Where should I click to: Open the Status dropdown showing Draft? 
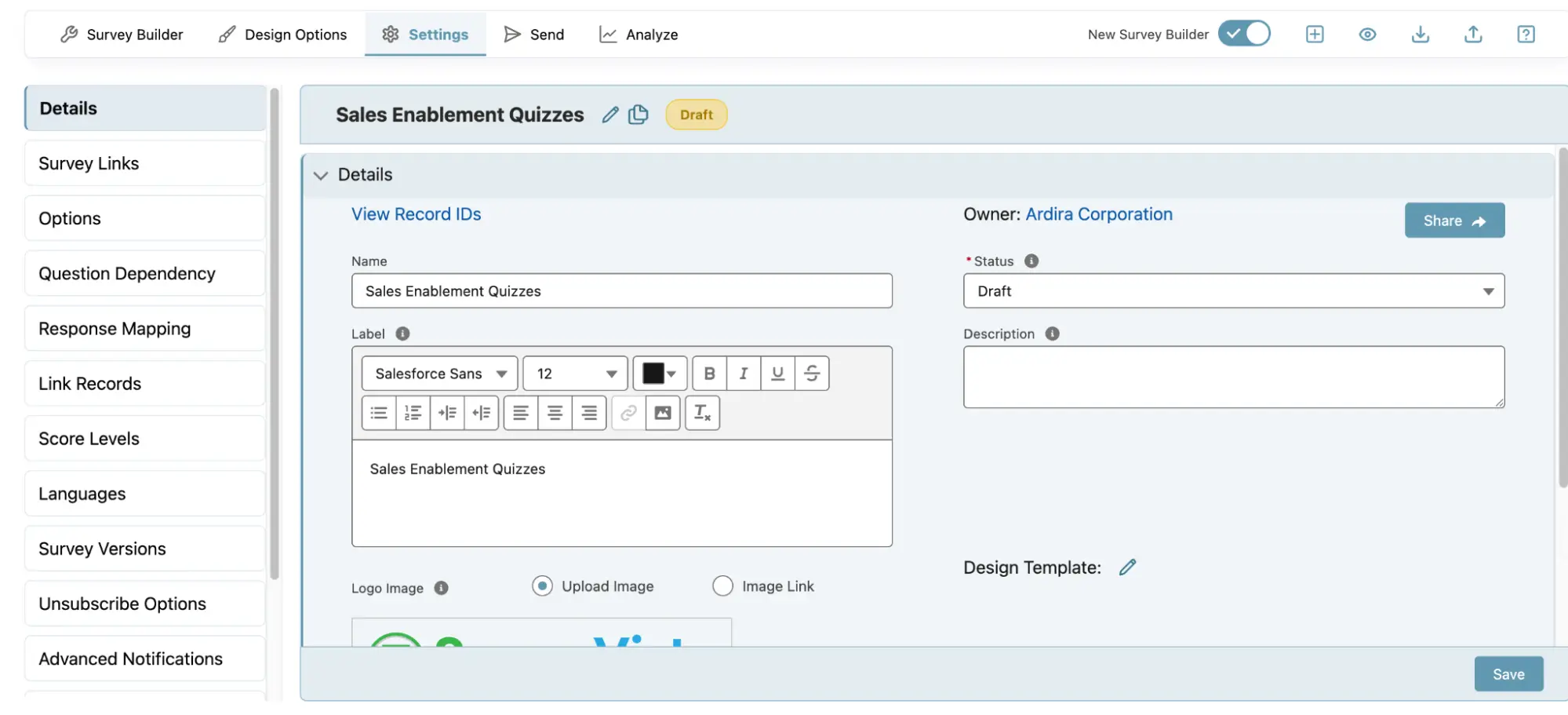coord(1233,291)
